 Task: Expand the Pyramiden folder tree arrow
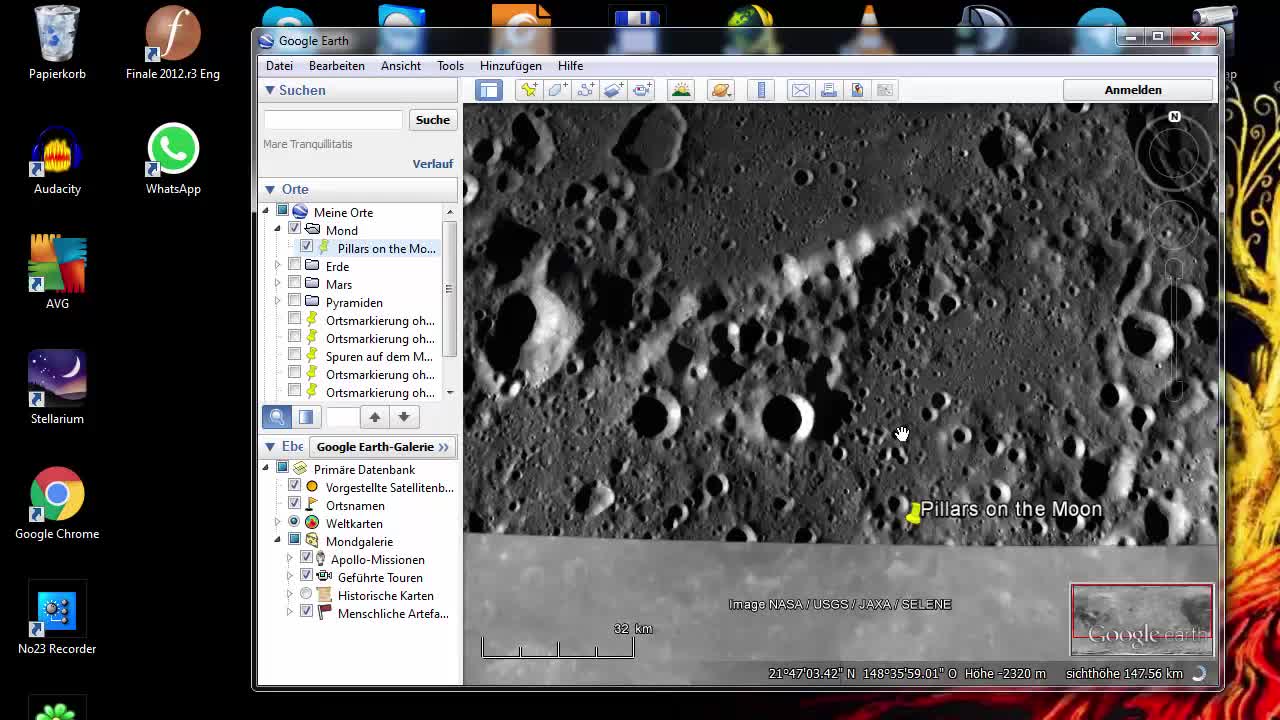tap(278, 302)
